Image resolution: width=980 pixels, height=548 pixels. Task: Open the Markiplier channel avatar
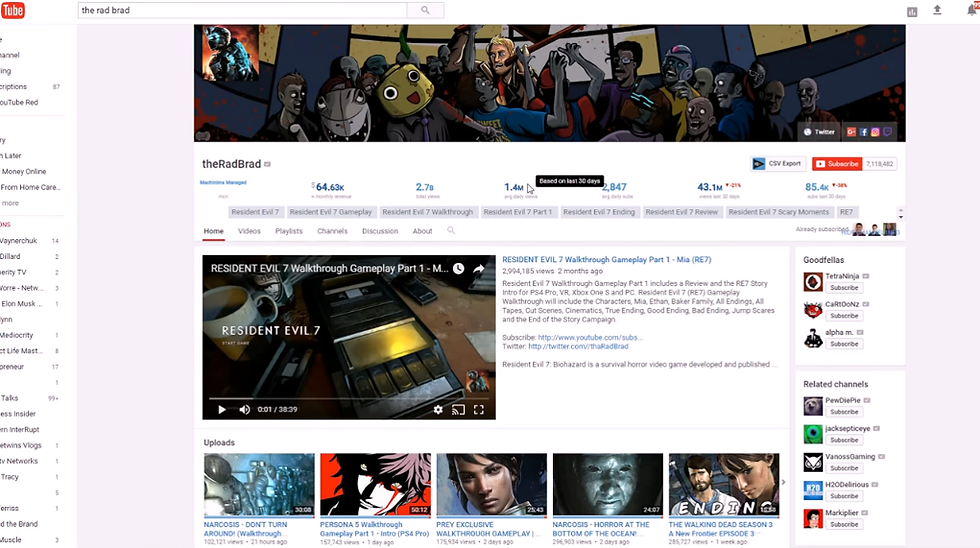[812, 519]
